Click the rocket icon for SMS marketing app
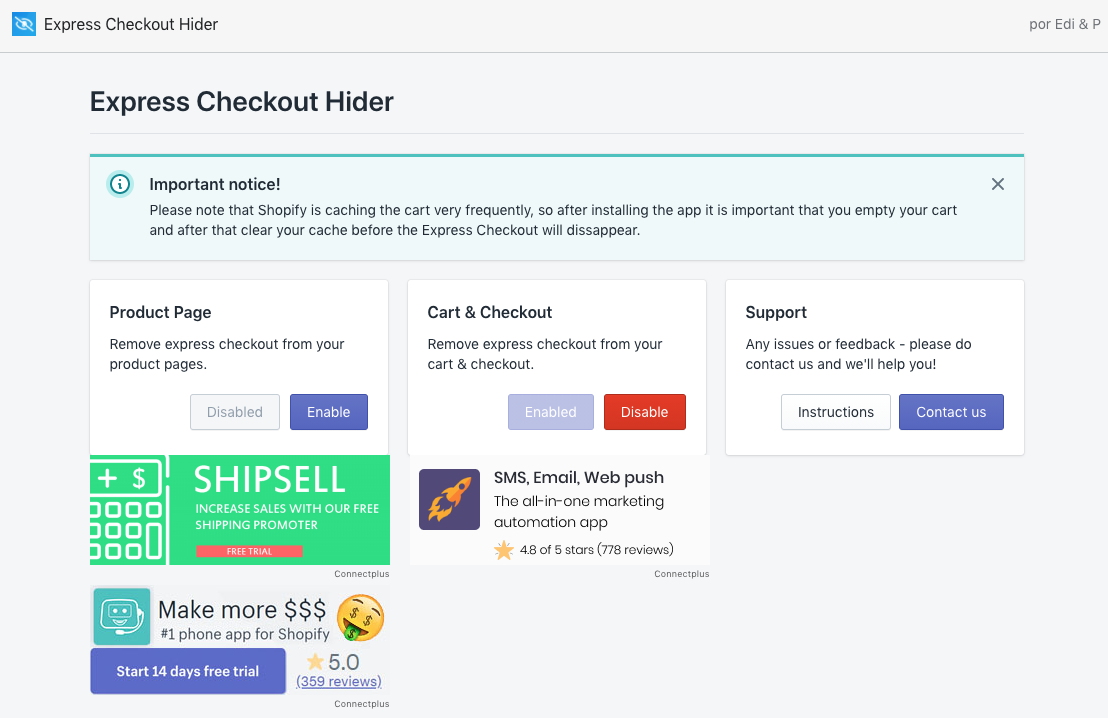The image size is (1108, 718). tap(449, 499)
